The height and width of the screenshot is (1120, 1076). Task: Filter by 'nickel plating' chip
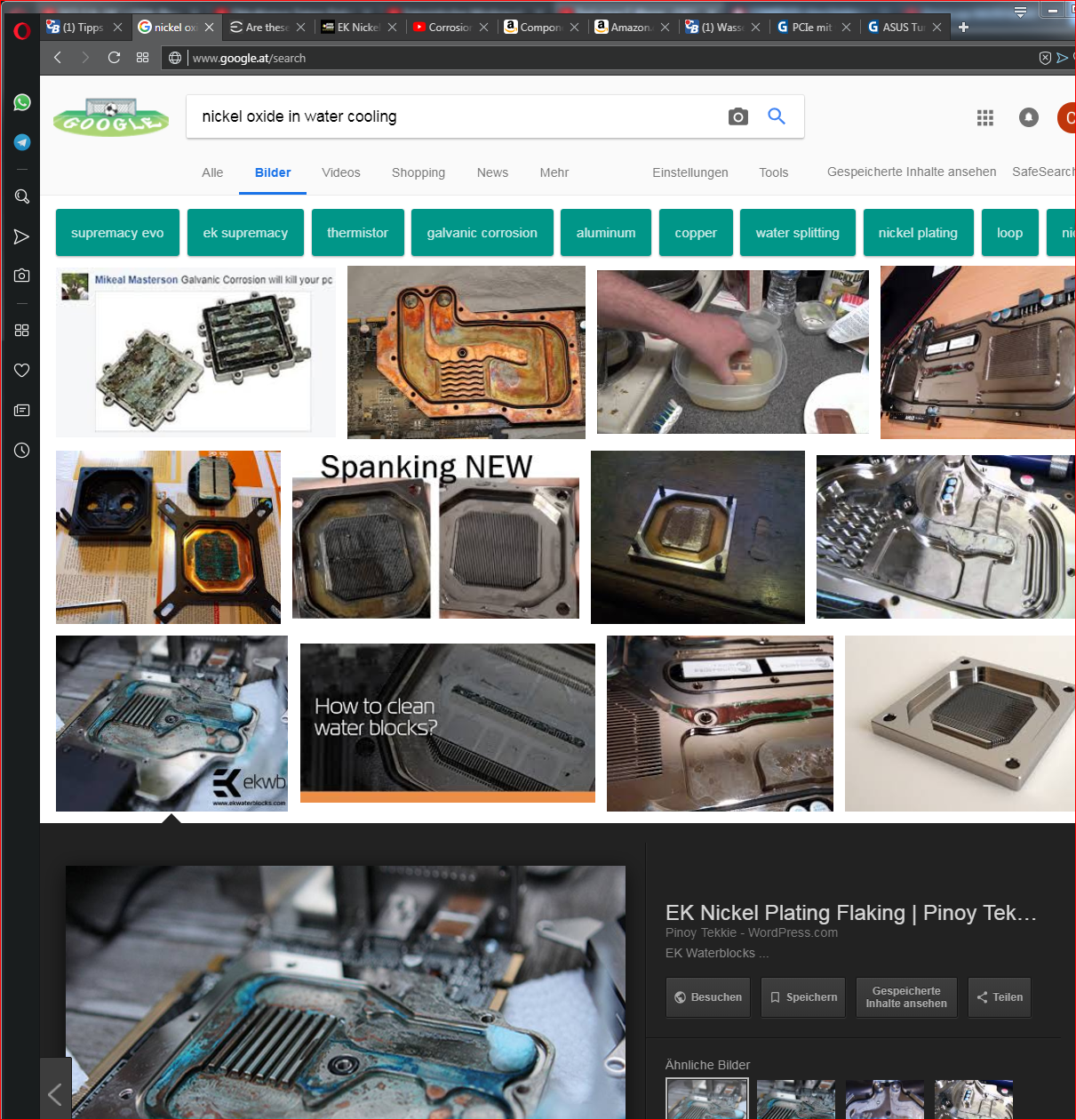[x=919, y=233]
